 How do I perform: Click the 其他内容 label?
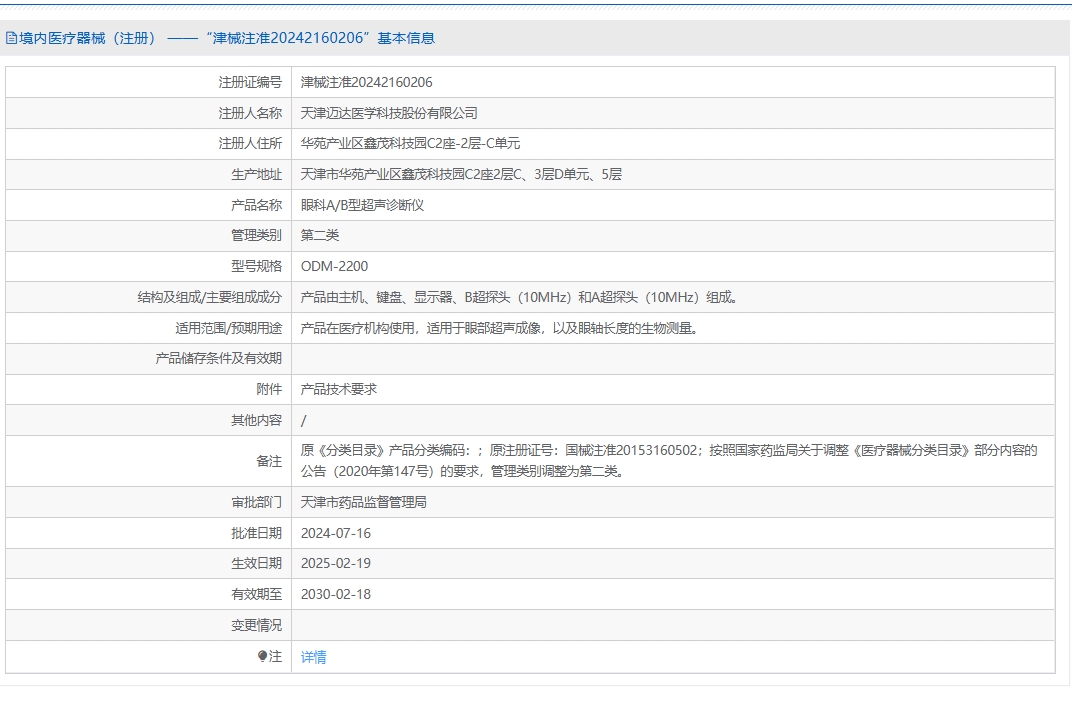point(256,421)
